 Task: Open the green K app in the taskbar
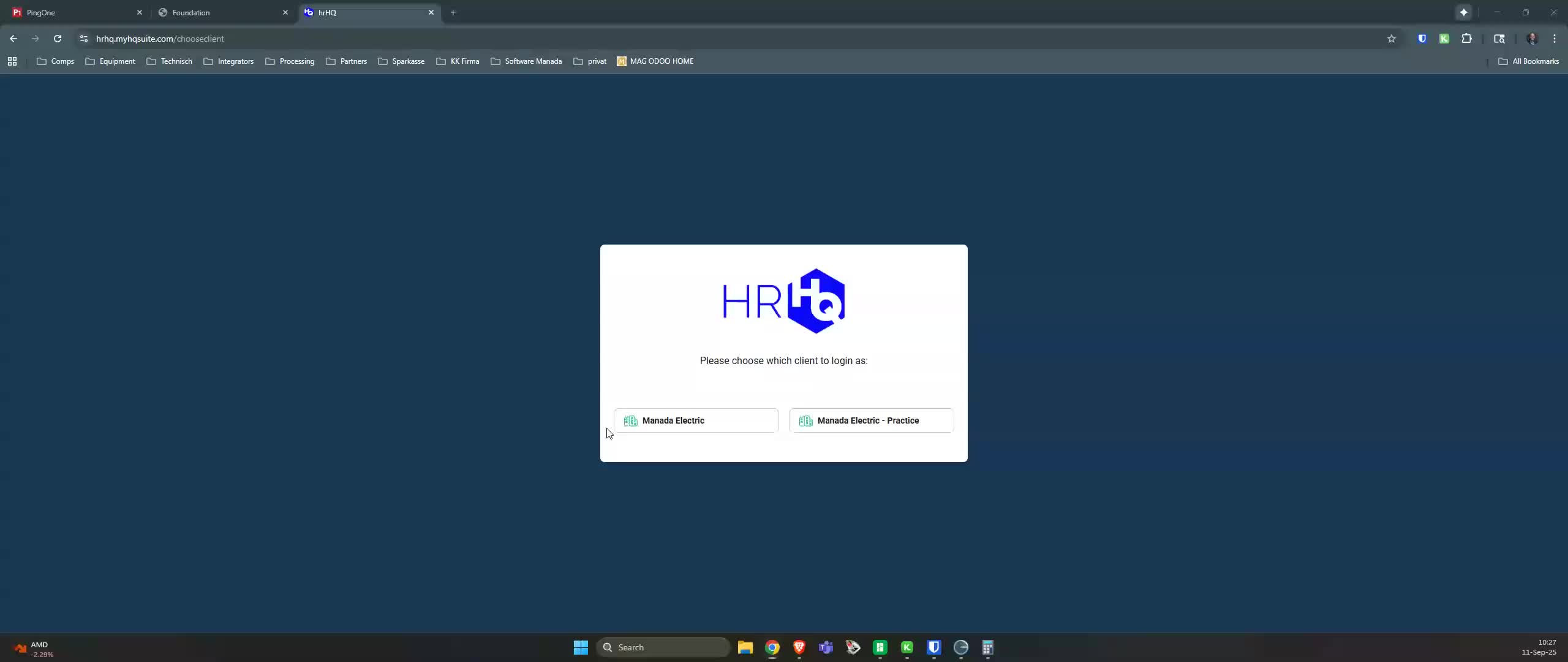click(907, 647)
